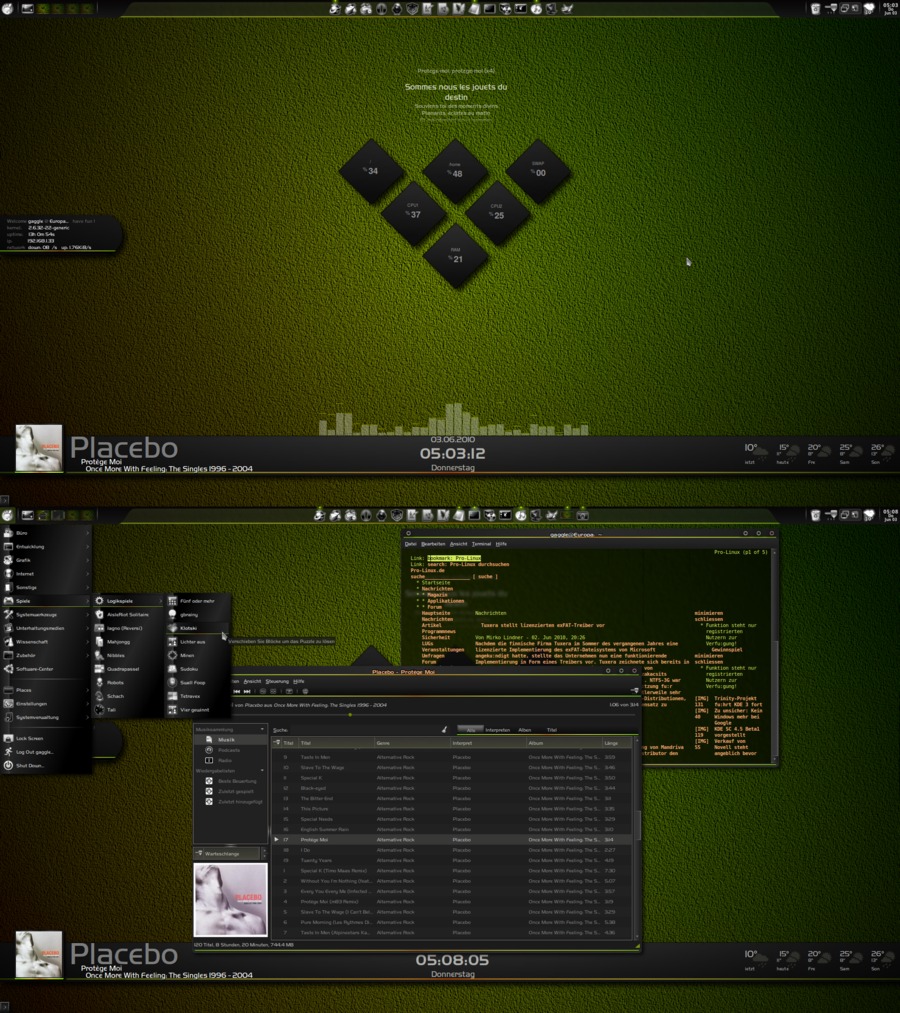Click the Mahjongg tiles icon
900x1013 pixels.
[99, 642]
